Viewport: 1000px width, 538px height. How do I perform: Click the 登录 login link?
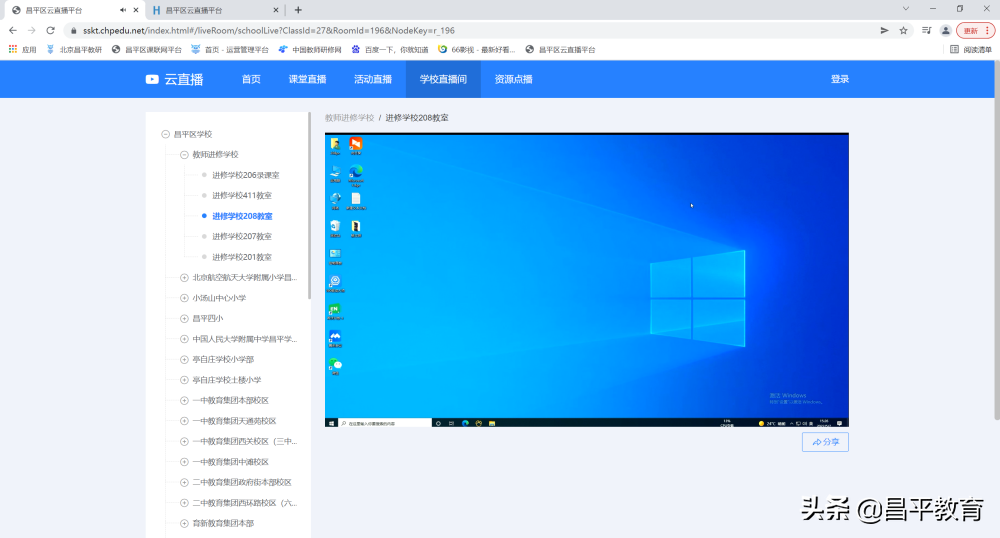840,79
